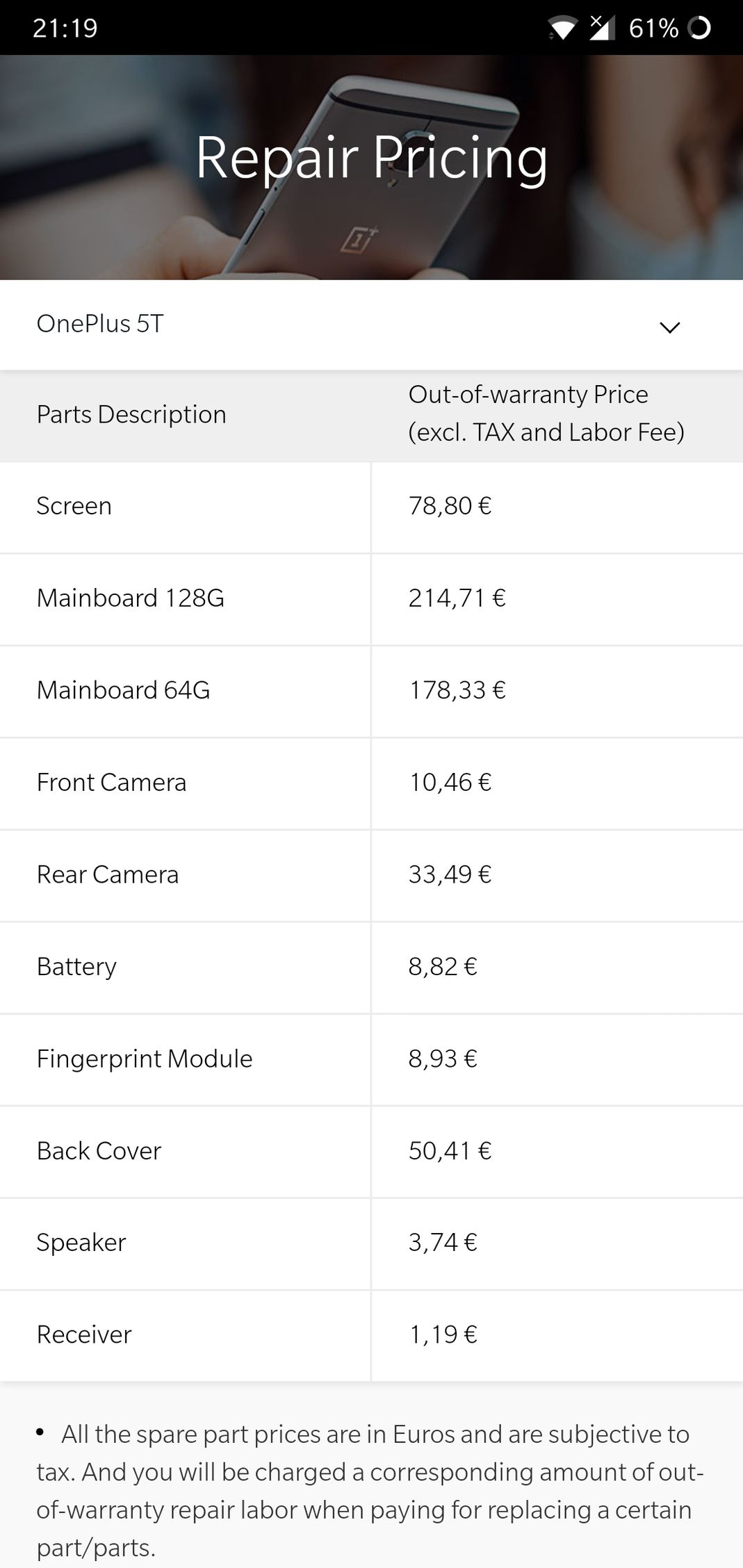The width and height of the screenshot is (743, 1568).
Task: Tap the dropdown chevron arrow
Action: pyautogui.click(x=669, y=327)
